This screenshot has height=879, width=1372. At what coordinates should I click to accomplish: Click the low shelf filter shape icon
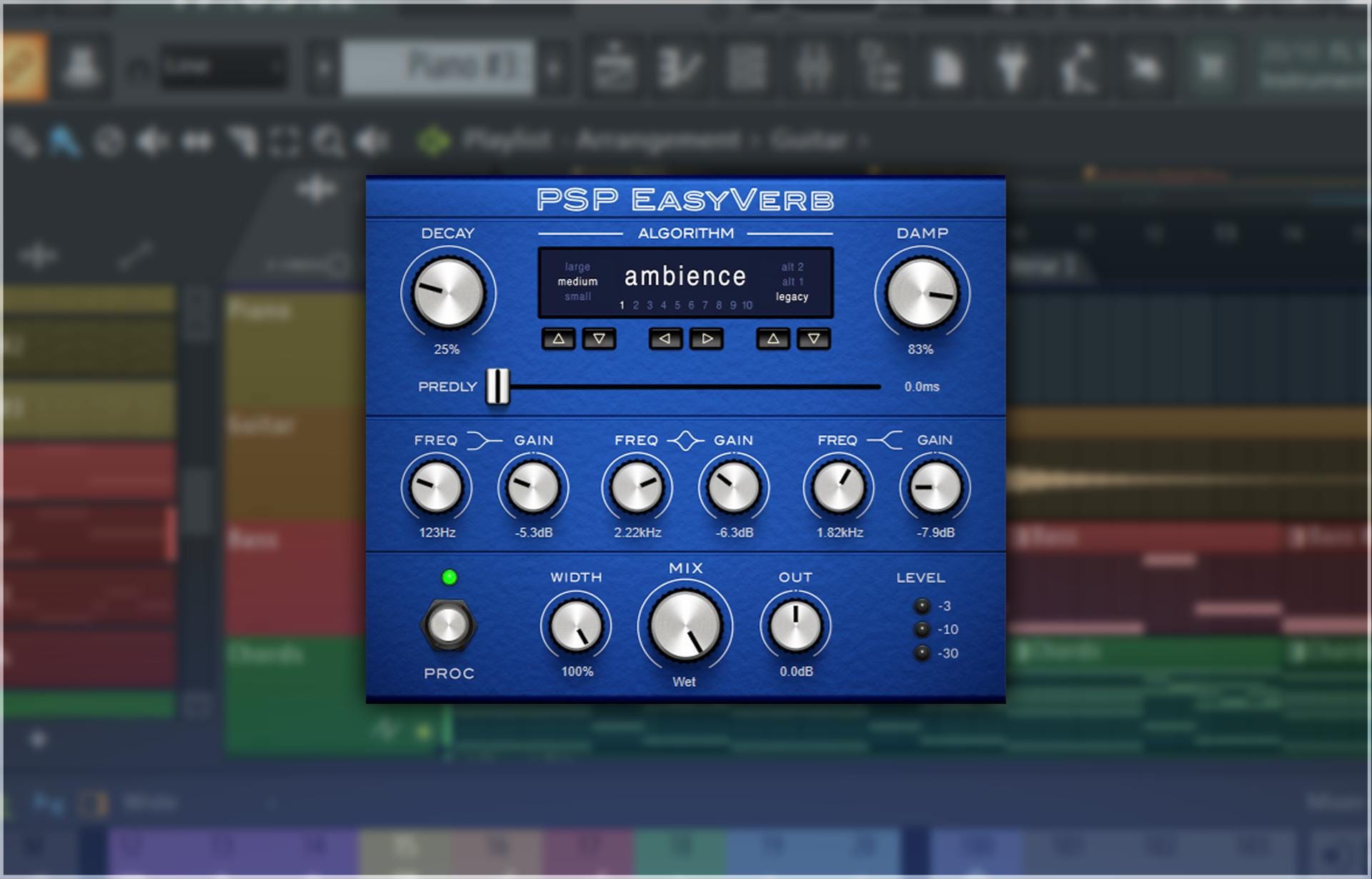485,440
